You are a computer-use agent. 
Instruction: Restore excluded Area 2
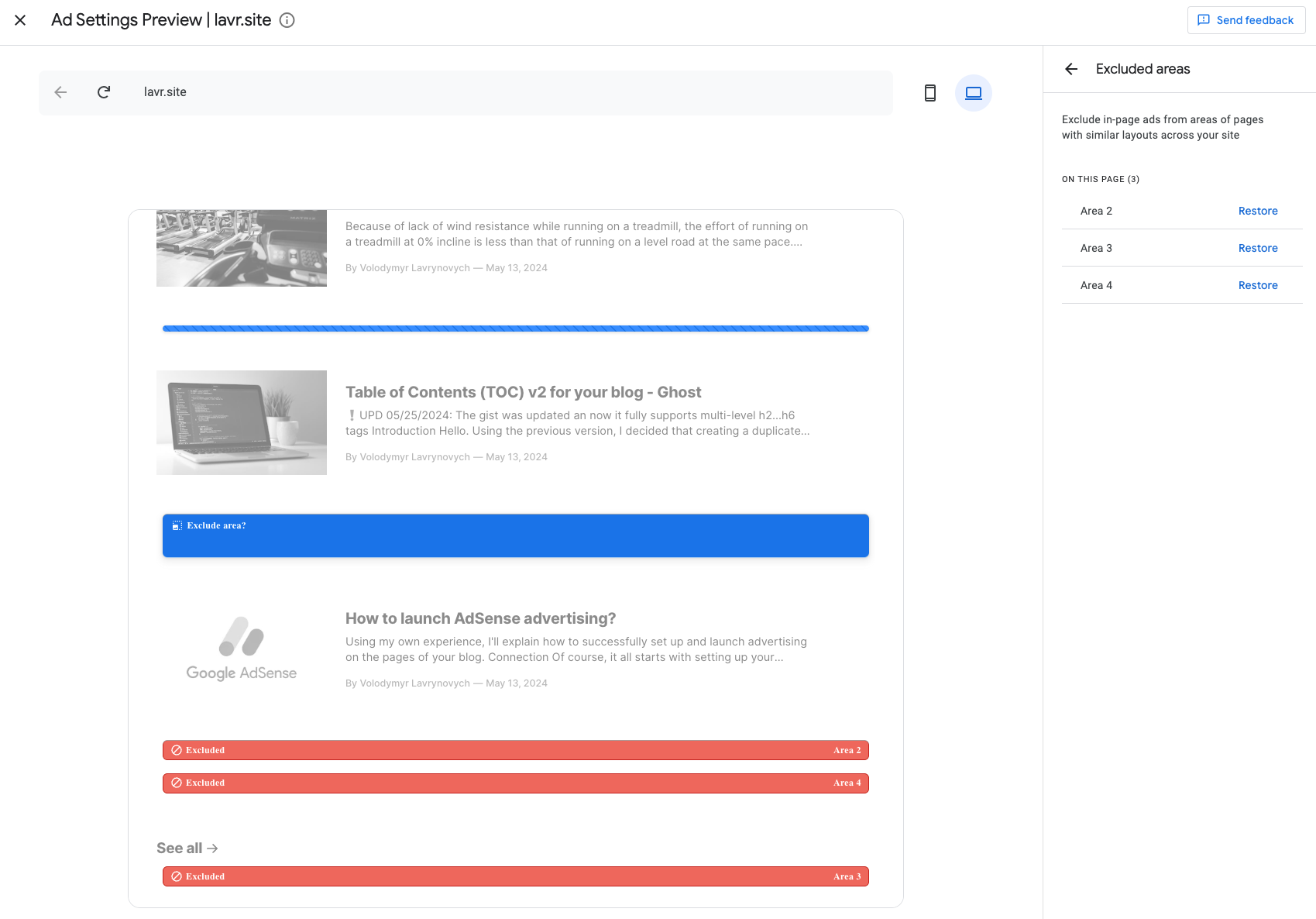[x=1257, y=211]
